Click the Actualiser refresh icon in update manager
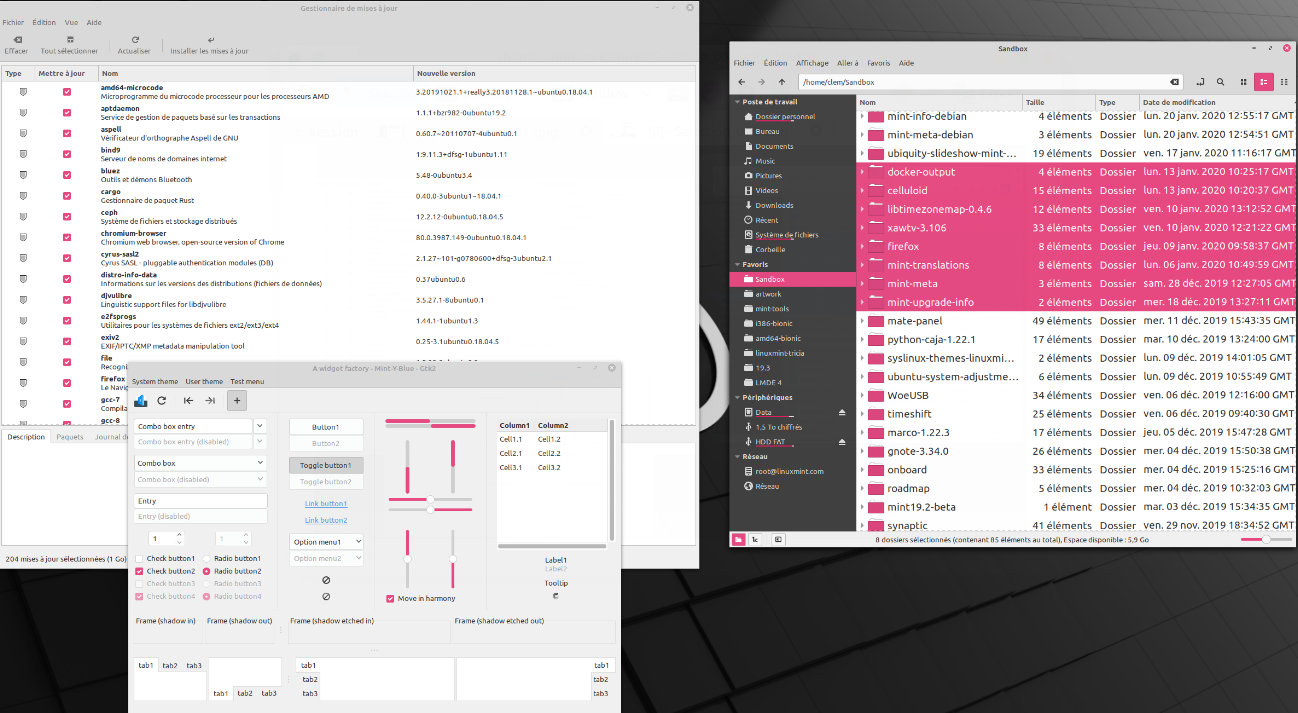 pyautogui.click(x=135, y=40)
